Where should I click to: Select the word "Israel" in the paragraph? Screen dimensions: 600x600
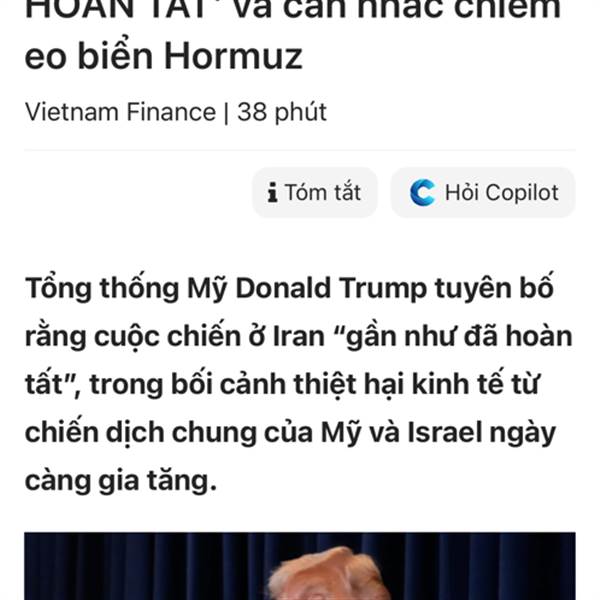pyautogui.click(x=445, y=433)
